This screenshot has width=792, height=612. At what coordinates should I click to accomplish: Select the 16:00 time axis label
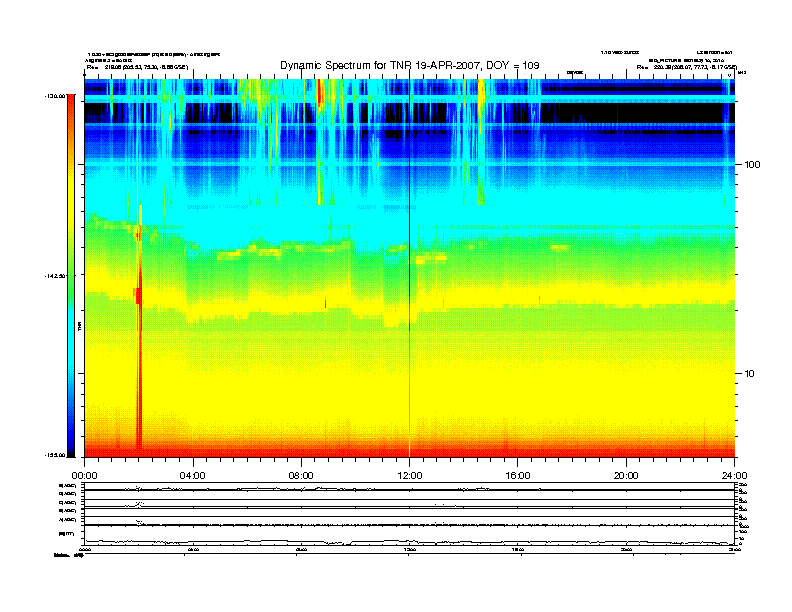click(518, 476)
